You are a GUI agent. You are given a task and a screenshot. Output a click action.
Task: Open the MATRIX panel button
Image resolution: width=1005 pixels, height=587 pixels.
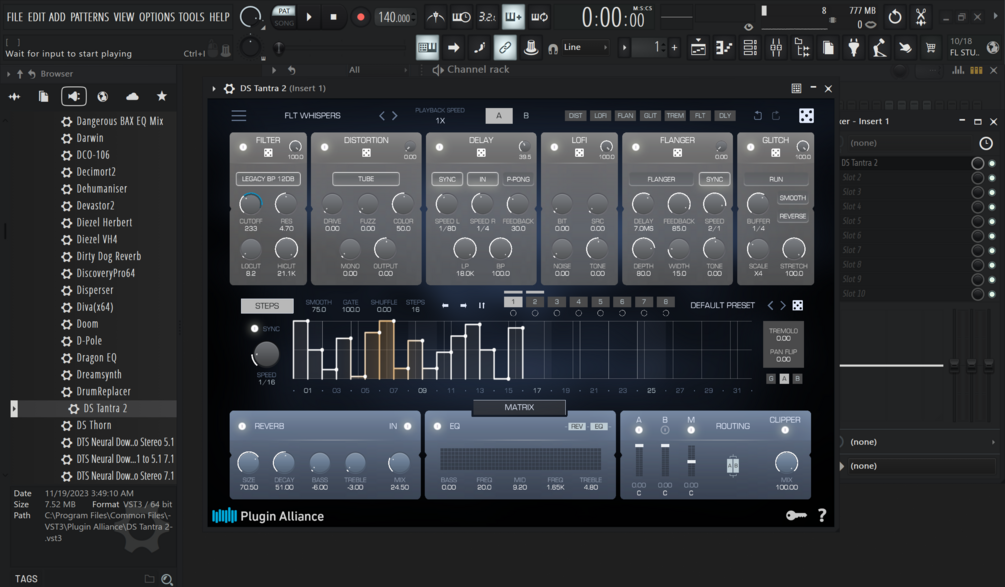(519, 407)
